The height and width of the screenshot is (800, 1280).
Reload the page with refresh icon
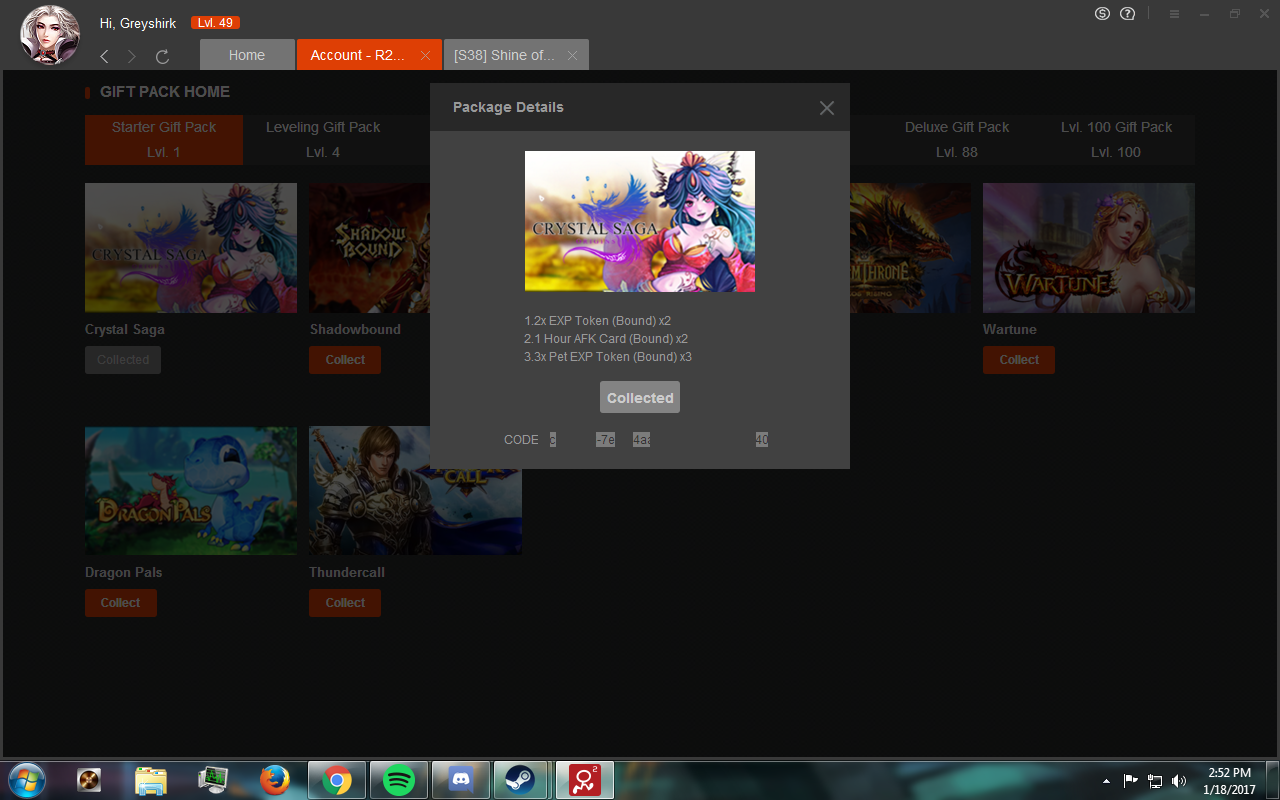[162, 56]
